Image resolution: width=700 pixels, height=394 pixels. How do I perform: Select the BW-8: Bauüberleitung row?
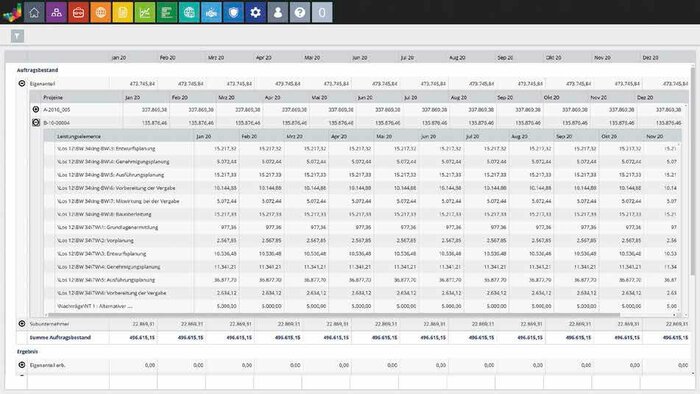point(362,214)
